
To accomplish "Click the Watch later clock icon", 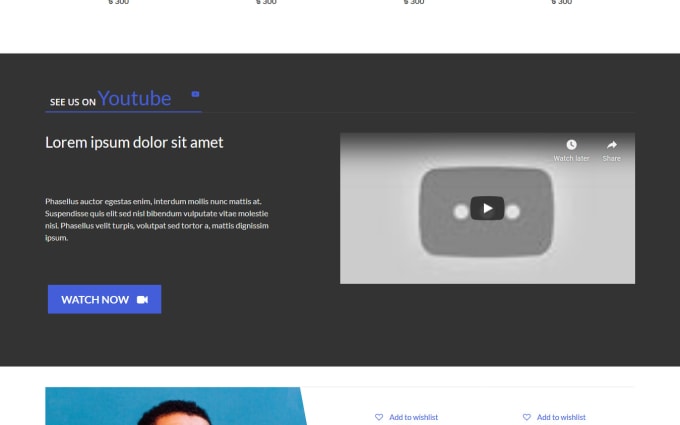I will point(571,144).
